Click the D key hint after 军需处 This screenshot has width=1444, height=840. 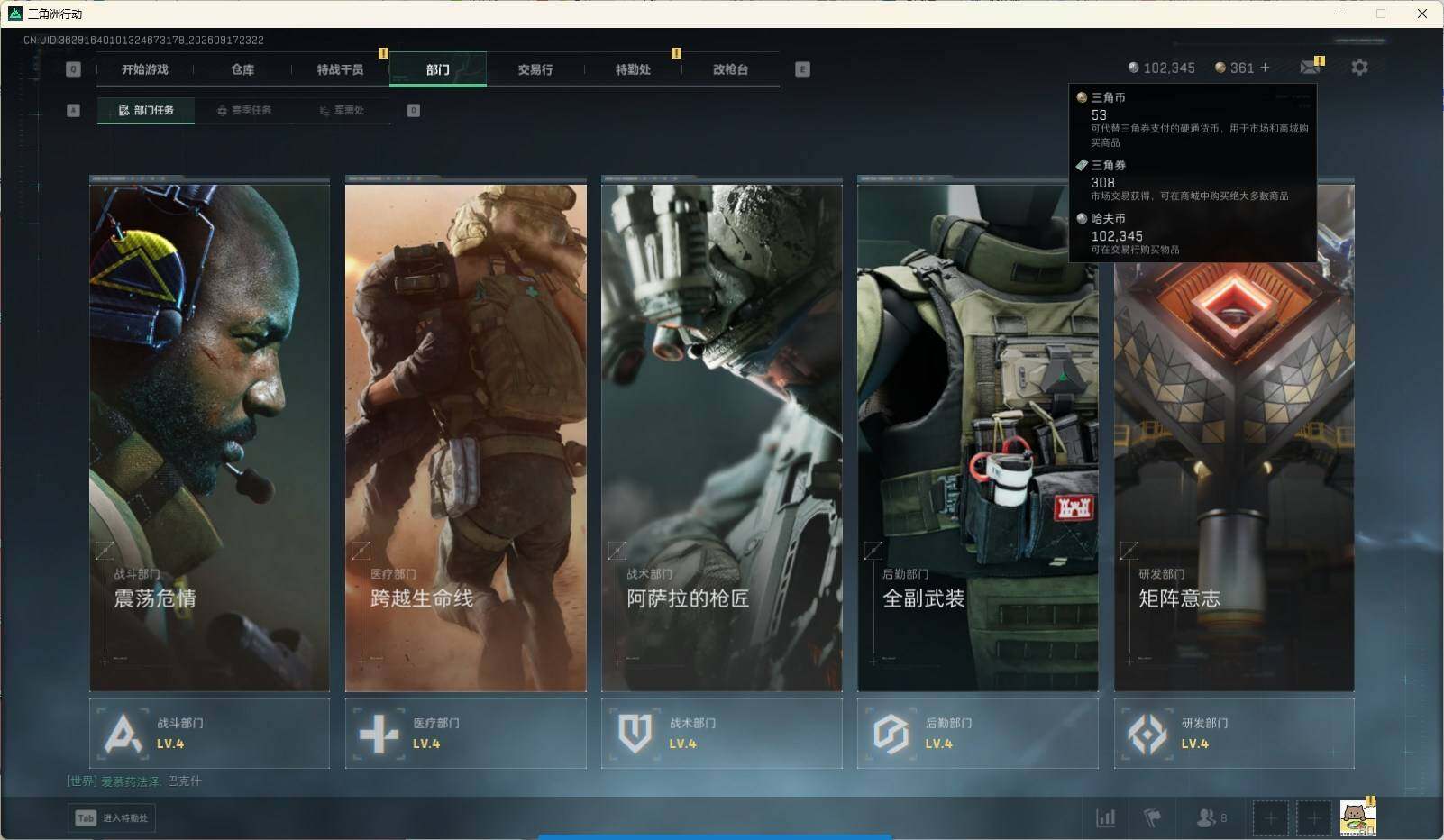point(413,110)
